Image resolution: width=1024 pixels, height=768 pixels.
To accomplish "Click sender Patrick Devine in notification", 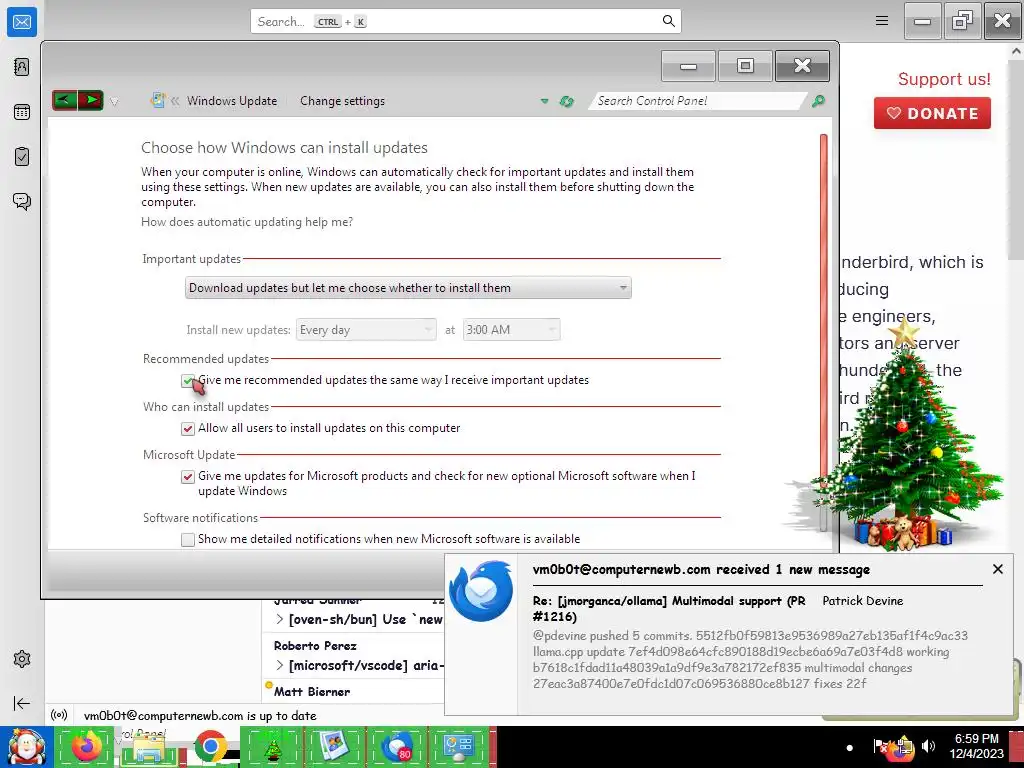I will tap(862, 601).
